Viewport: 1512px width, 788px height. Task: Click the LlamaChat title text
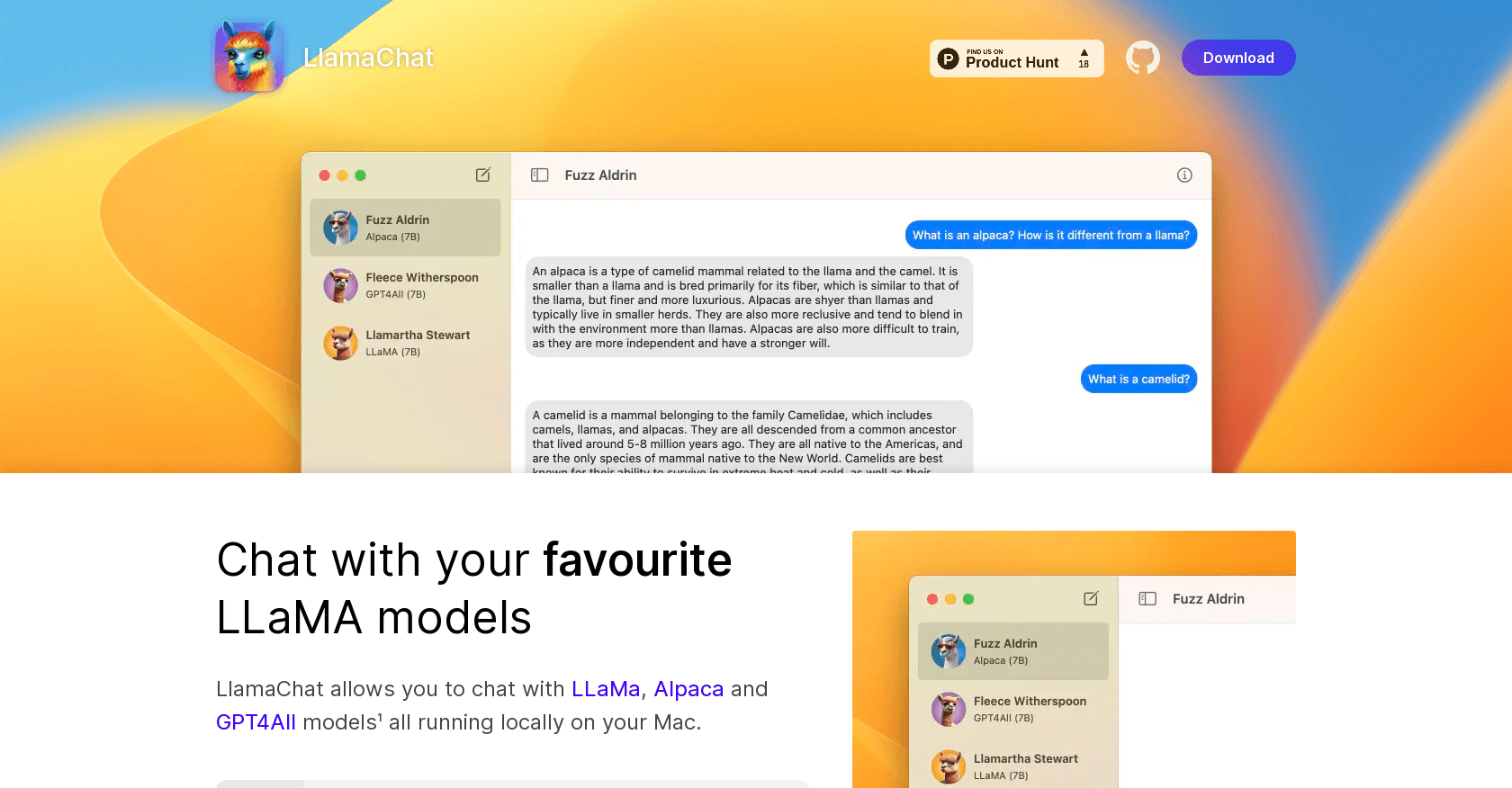(368, 58)
